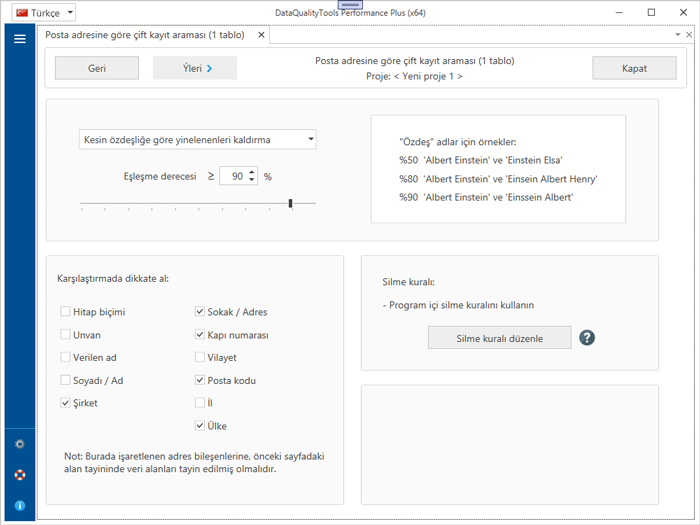Click the match degree slider handle
This screenshot has height=525, width=700.
point(290,203)
